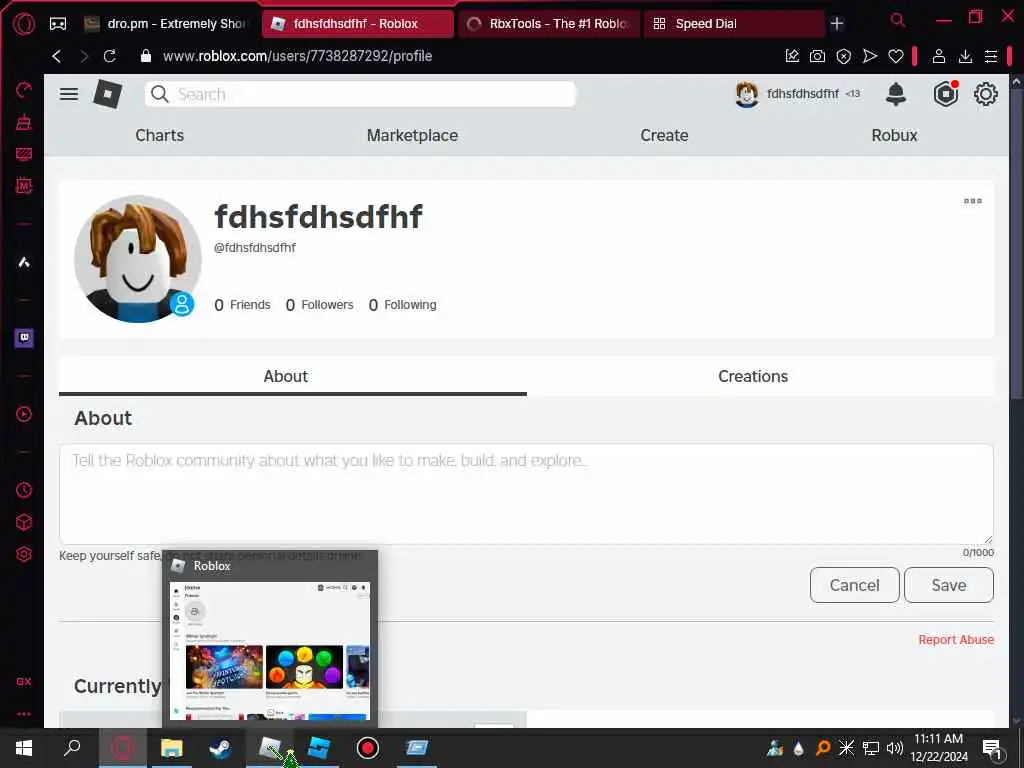
Task: Open Roblox notifications bell
Action: (x=895, y=94)
